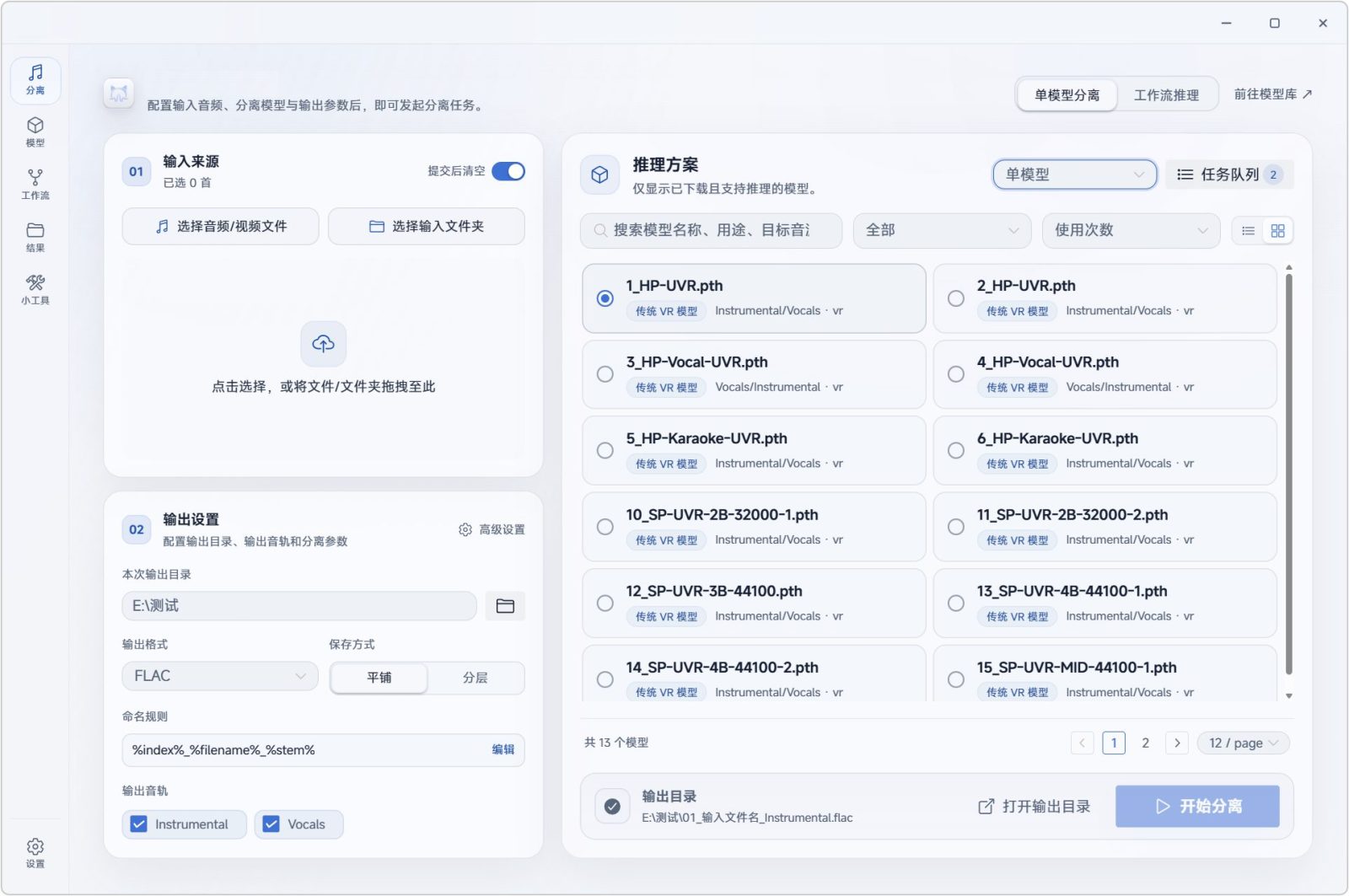This screenshot has width=1349, height=896.
Task: Go to next page arrow in pagination
Action: click(x=1178, y=743)
